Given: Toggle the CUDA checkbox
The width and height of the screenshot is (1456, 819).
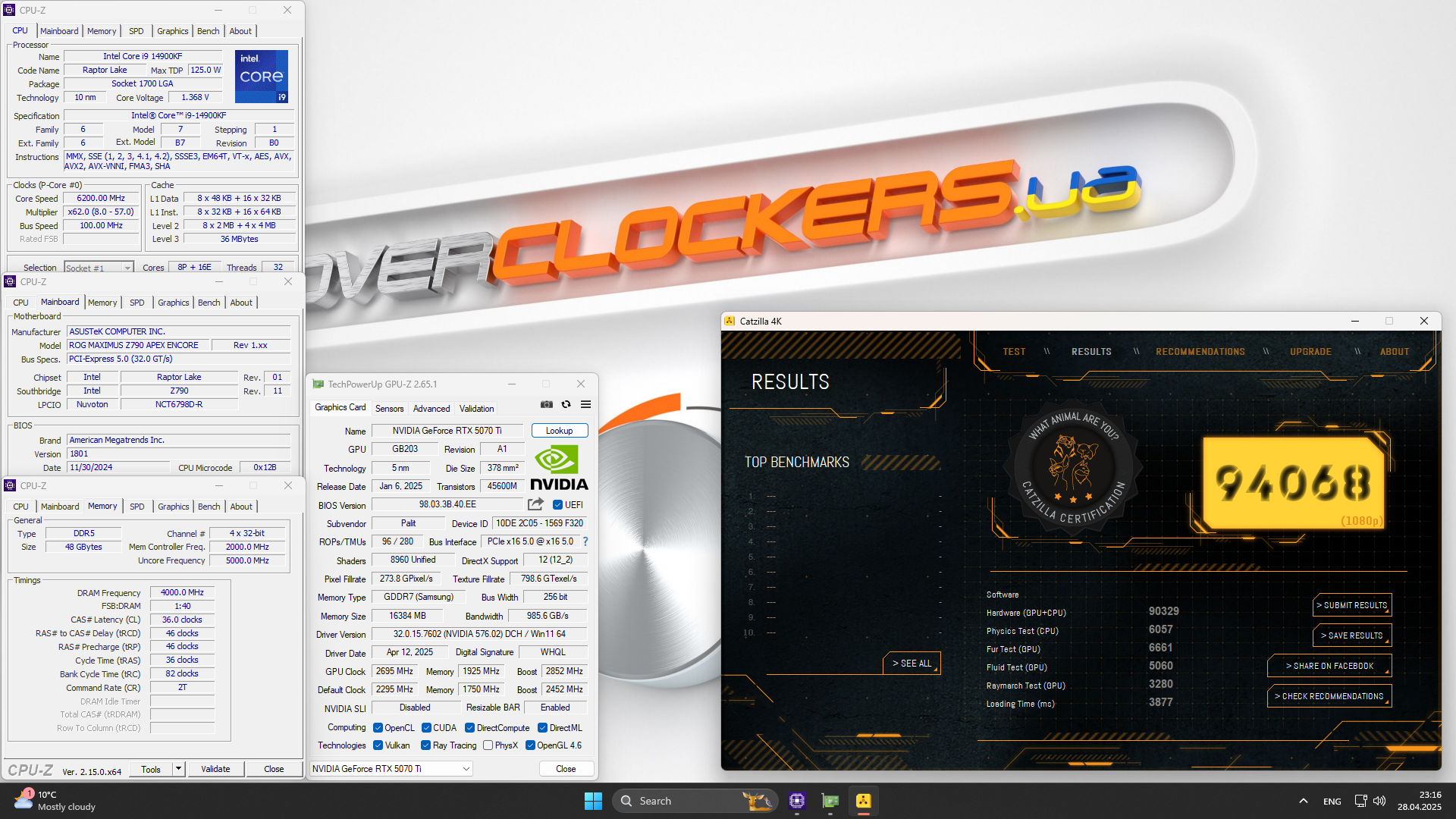Looking at the screenshot, I should click(x=426, y=728).
